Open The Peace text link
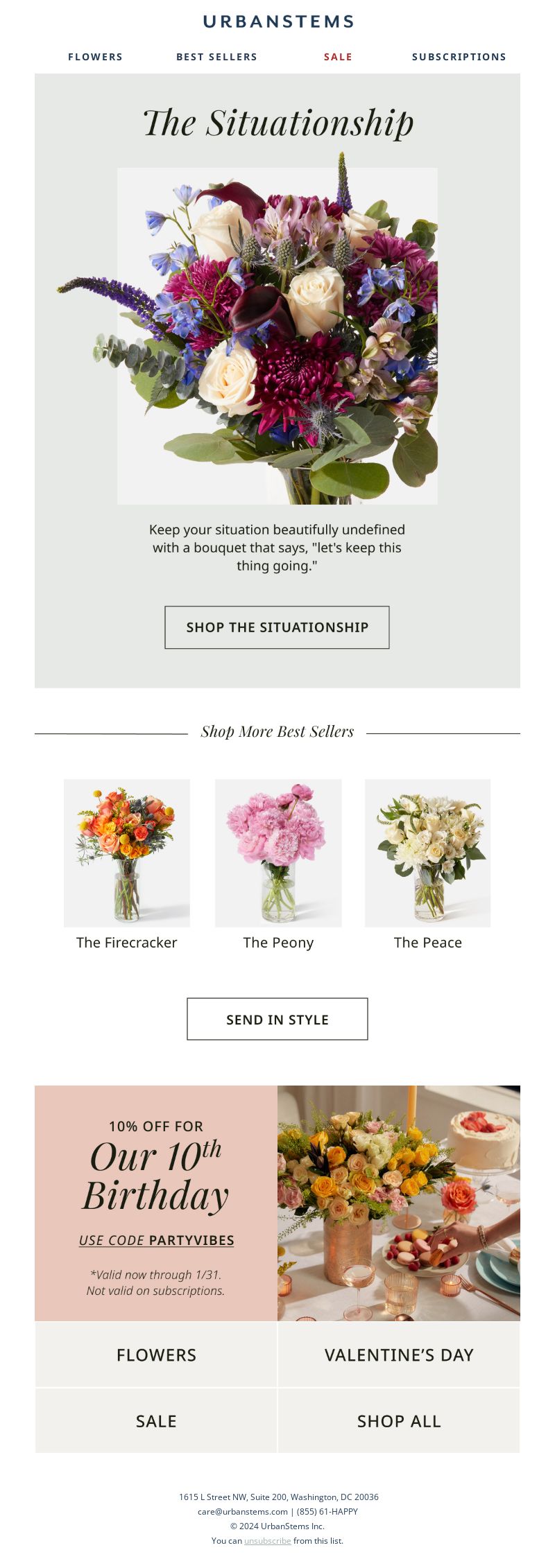The height and width of the screenshot is (1568, 555). pos(428,943)
